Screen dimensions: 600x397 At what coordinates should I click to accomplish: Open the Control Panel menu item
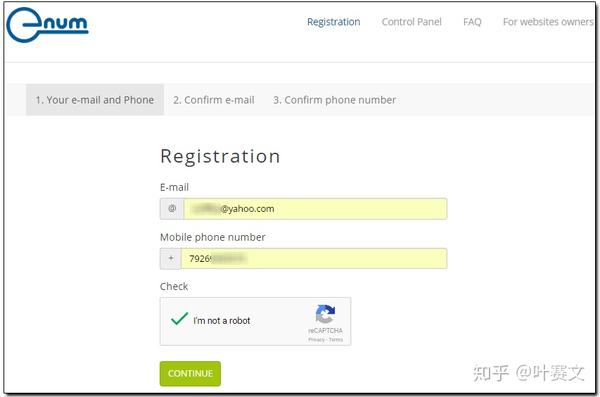coord(412,22)
